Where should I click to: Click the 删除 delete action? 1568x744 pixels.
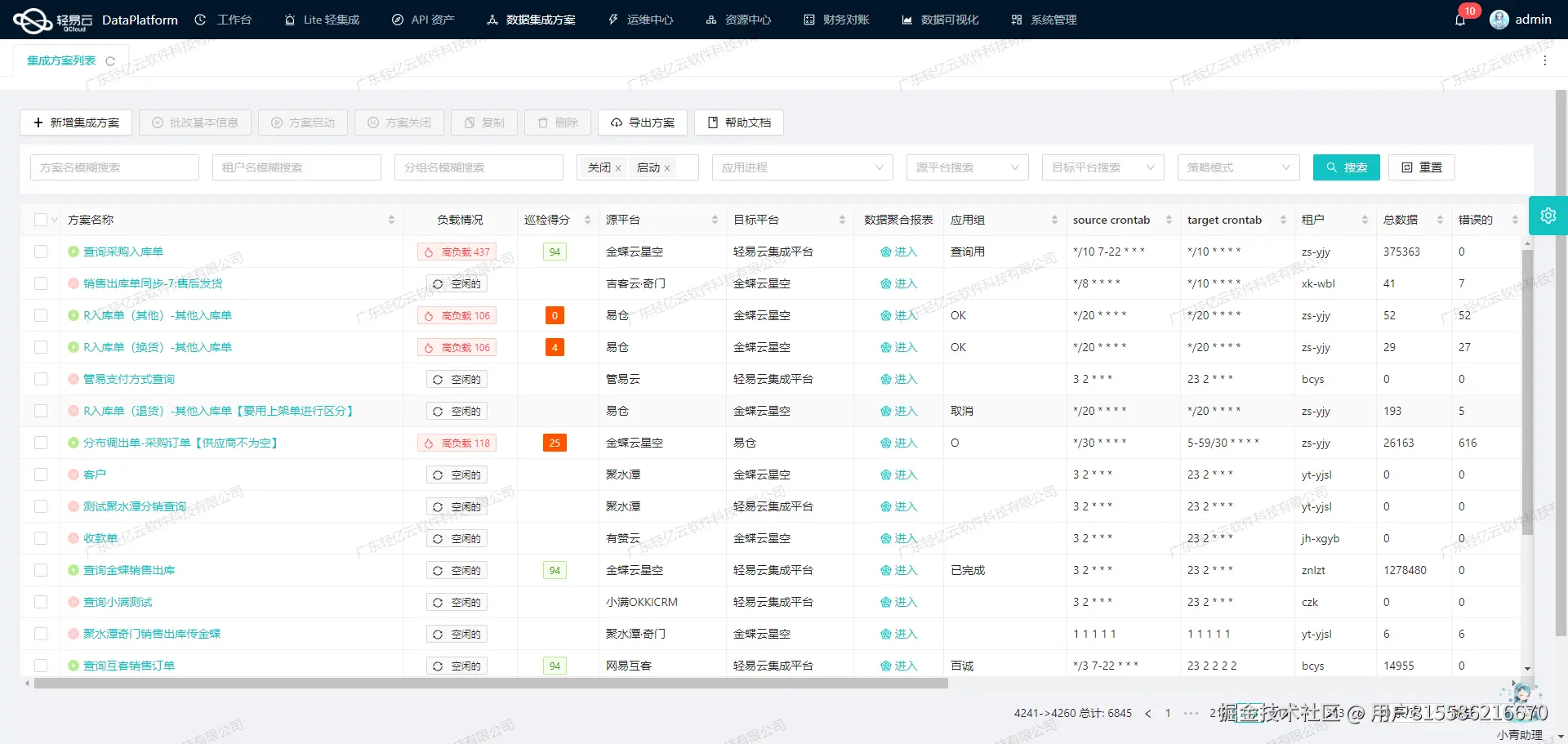[557, 123]
